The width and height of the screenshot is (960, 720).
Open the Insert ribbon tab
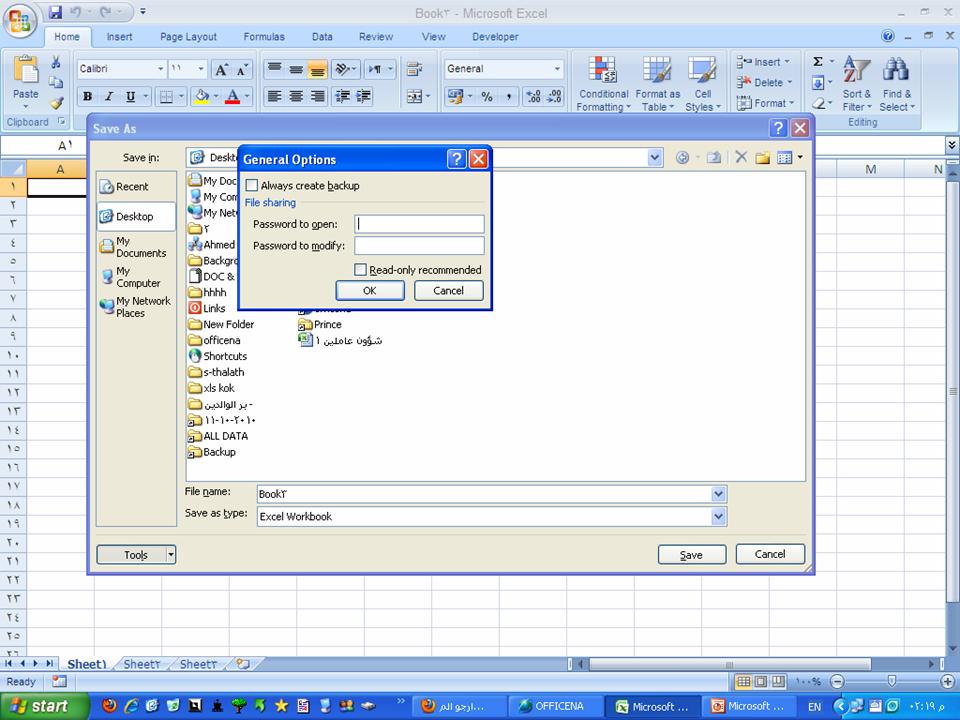pyautogui.click(x=119, y=37)
